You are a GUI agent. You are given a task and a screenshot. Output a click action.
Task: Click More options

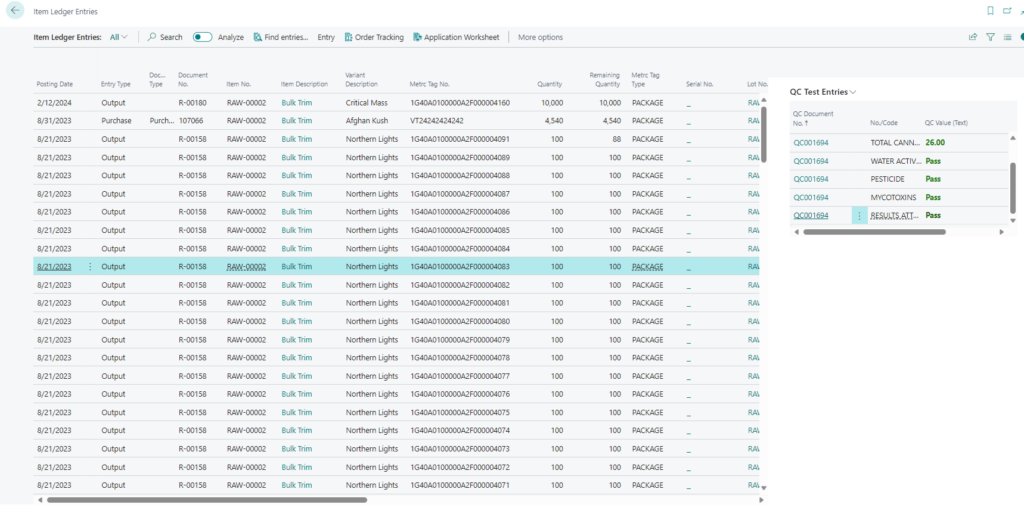pyautogui.click(x=540, y=37)
